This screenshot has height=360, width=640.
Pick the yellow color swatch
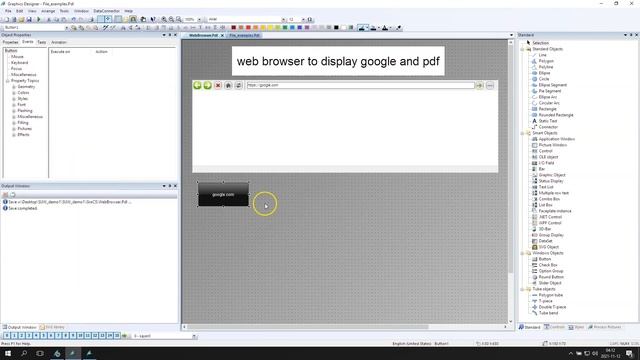(270, 28)
